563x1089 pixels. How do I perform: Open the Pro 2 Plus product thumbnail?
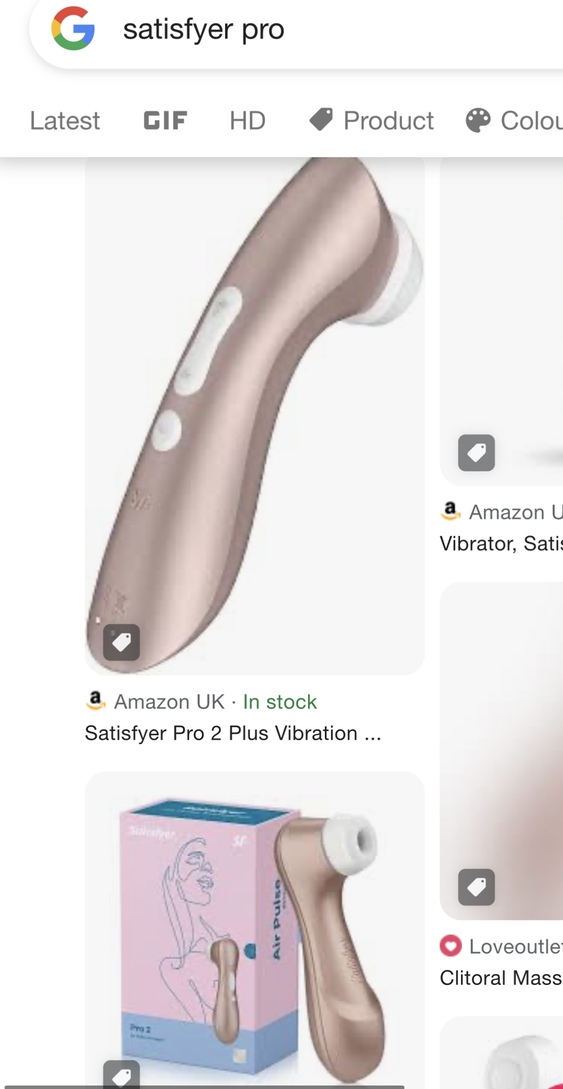pyautogui.click(x=255, y=416)
